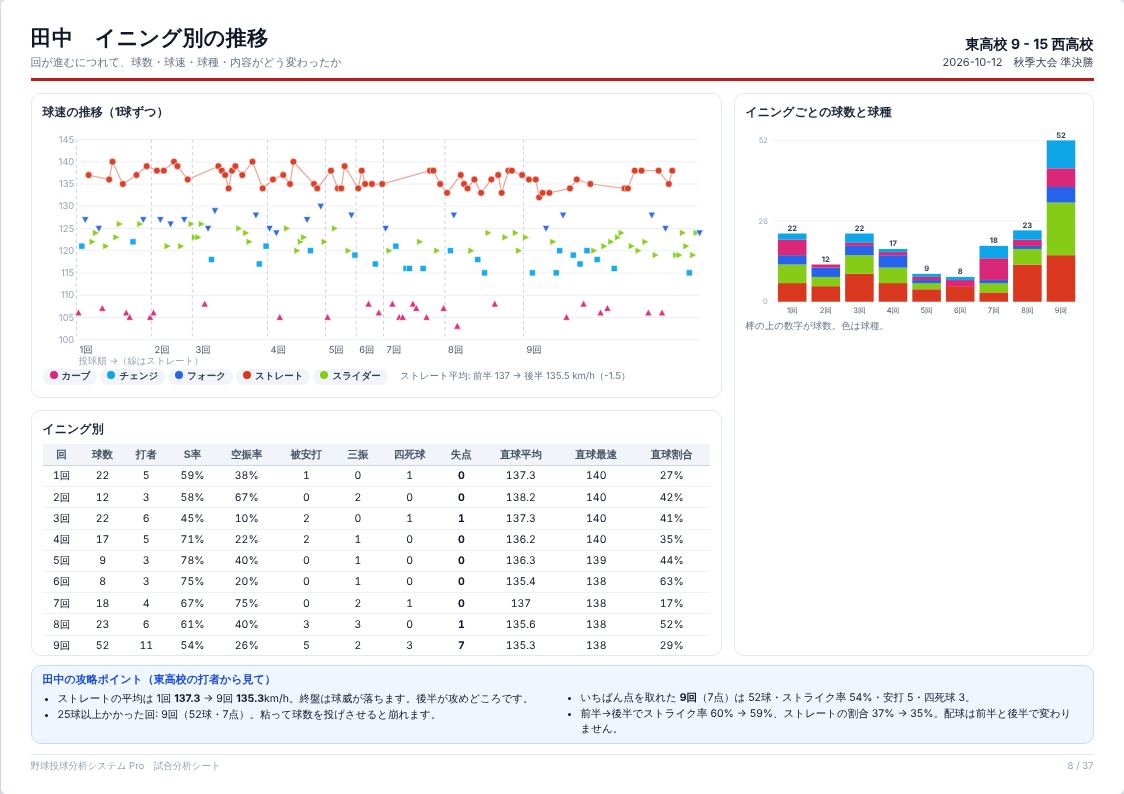Click the 直球割合 column header
The height and width of the screenshot is (794, 1124).
tap(671, 454)
